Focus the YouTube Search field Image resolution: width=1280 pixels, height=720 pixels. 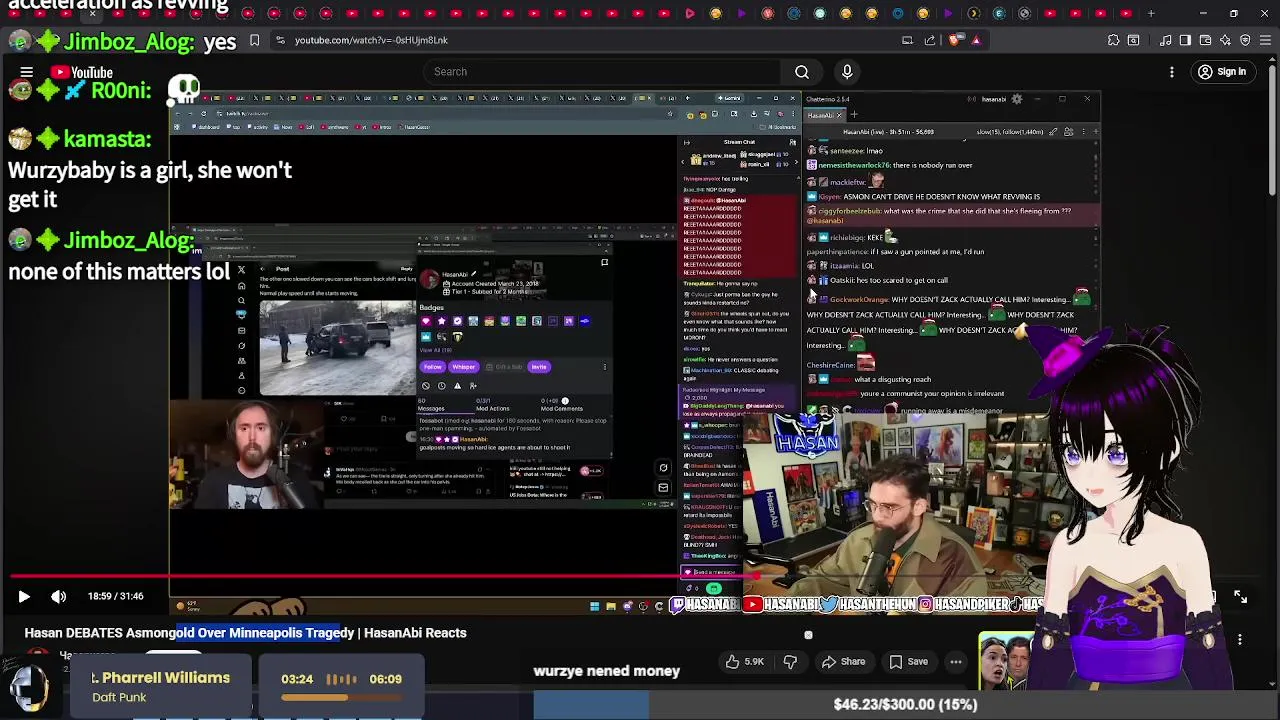603,72
